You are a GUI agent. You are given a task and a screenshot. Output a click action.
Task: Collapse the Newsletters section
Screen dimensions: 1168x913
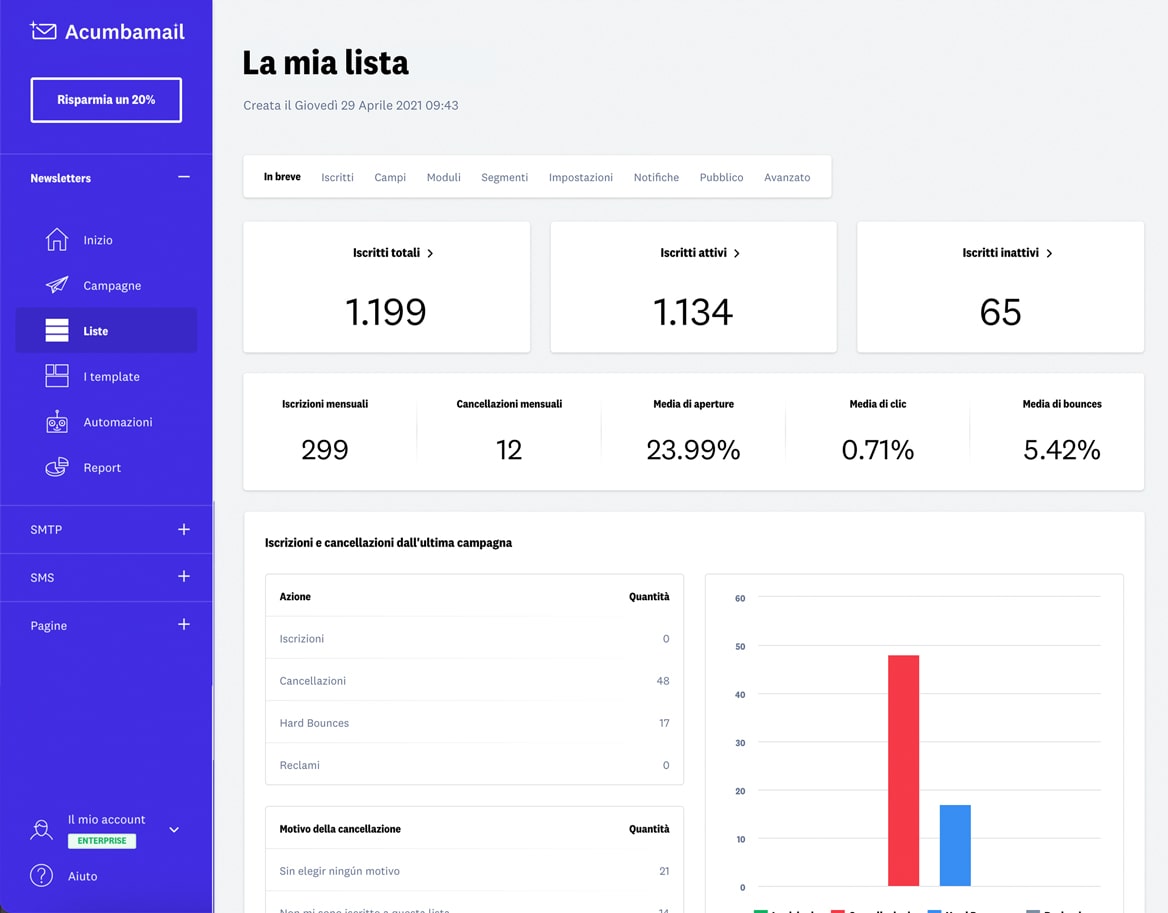[183, 177]
